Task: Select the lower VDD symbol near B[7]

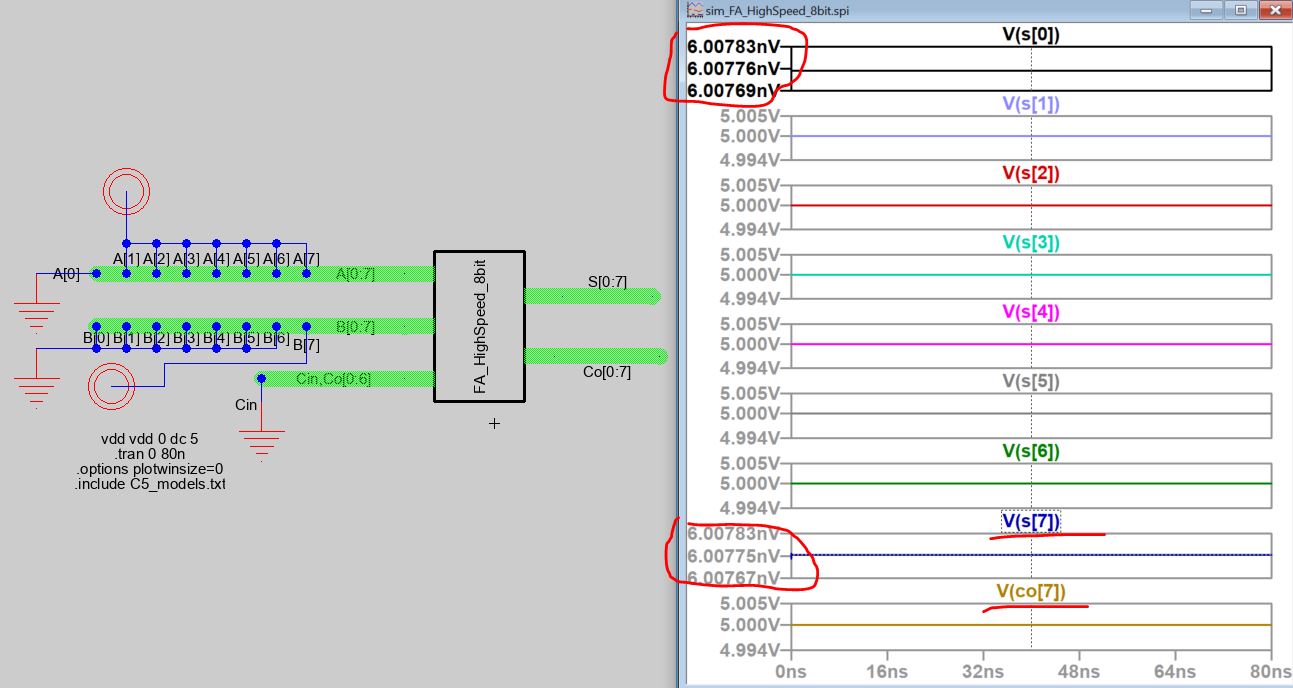Action: click(x=111, y=387)
